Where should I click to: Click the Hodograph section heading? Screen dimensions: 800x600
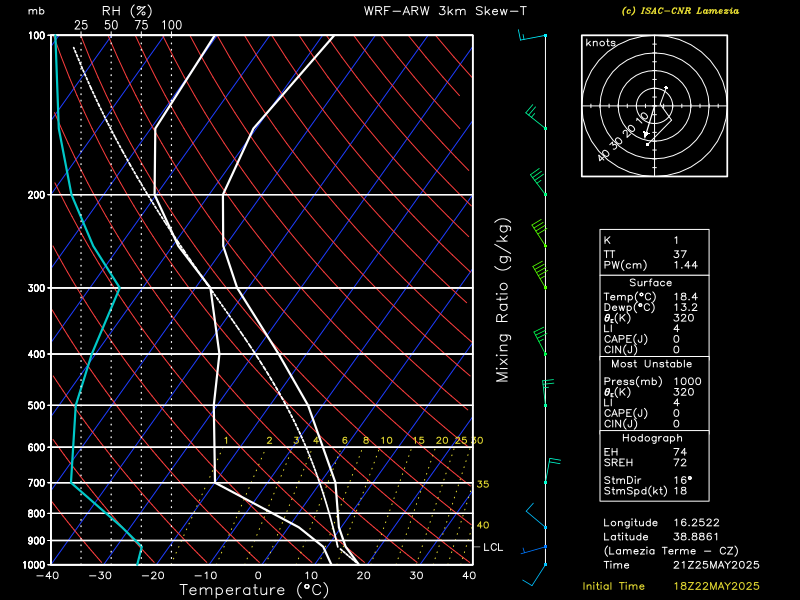652,438
